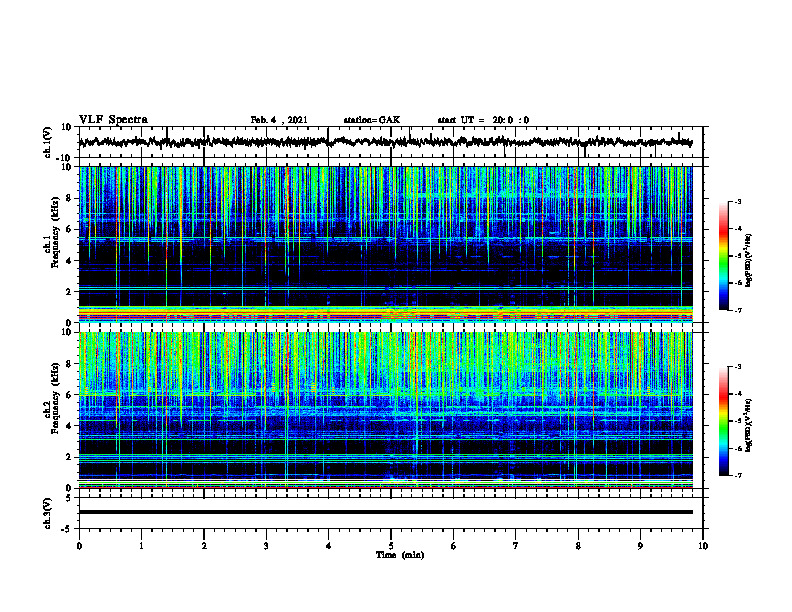The height and width of the screenshot is (612, 792).
Task: Click the "Time (min)" axis label
Action: coord(400,555)
